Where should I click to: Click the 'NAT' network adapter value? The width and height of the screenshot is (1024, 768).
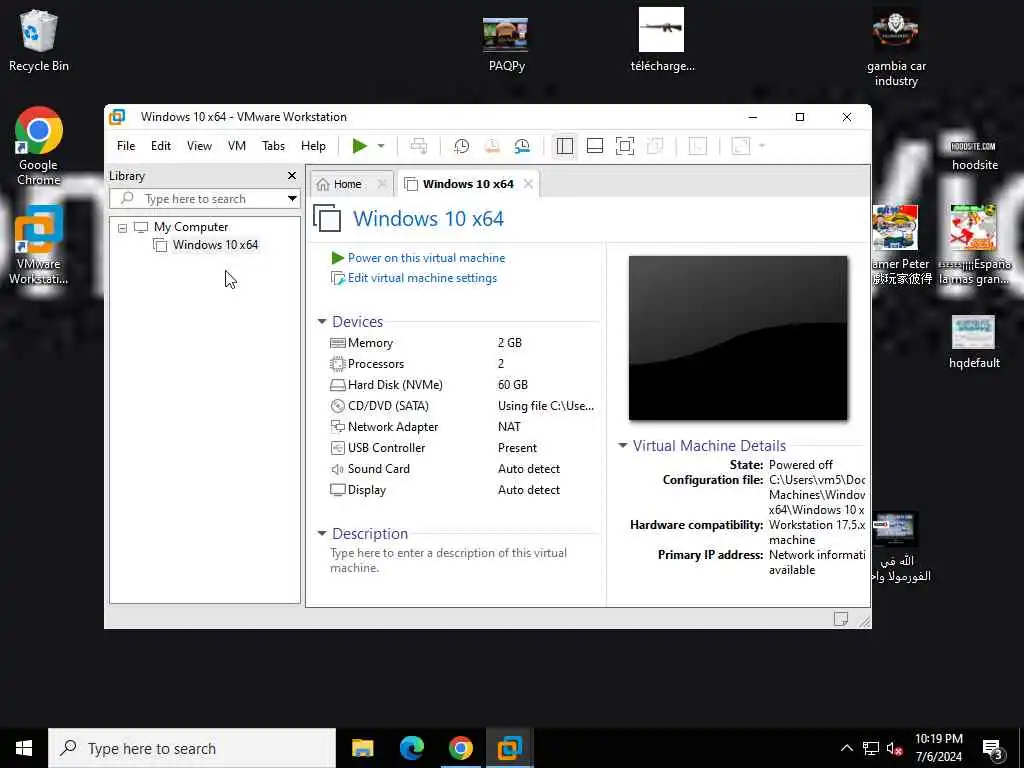[x=509, y=426]
